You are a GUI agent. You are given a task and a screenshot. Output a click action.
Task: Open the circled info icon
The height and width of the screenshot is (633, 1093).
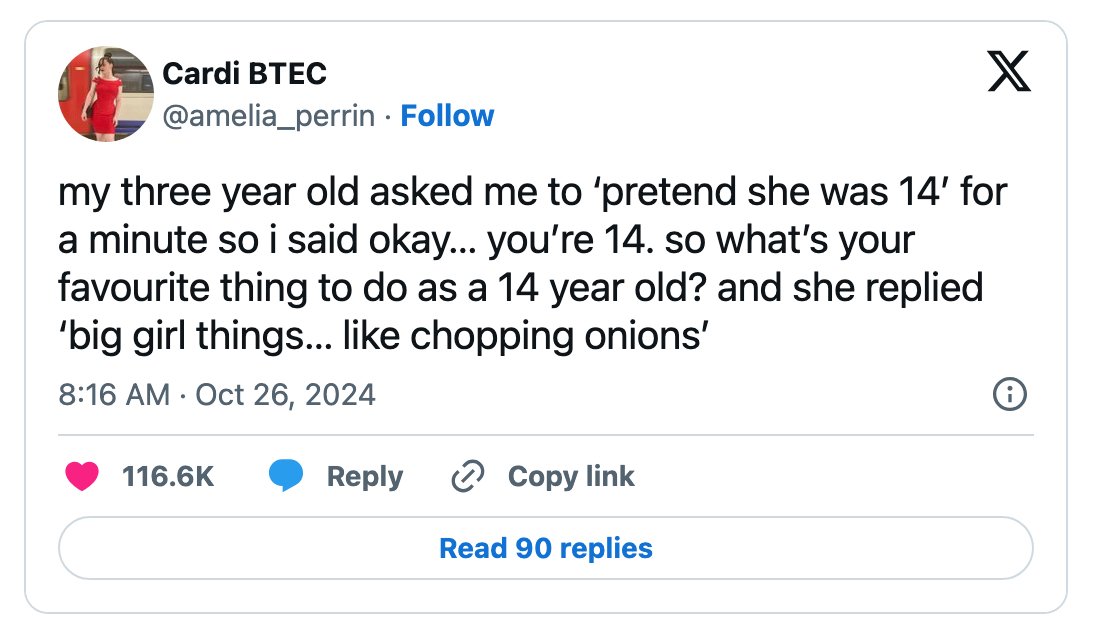point(1009,394)
